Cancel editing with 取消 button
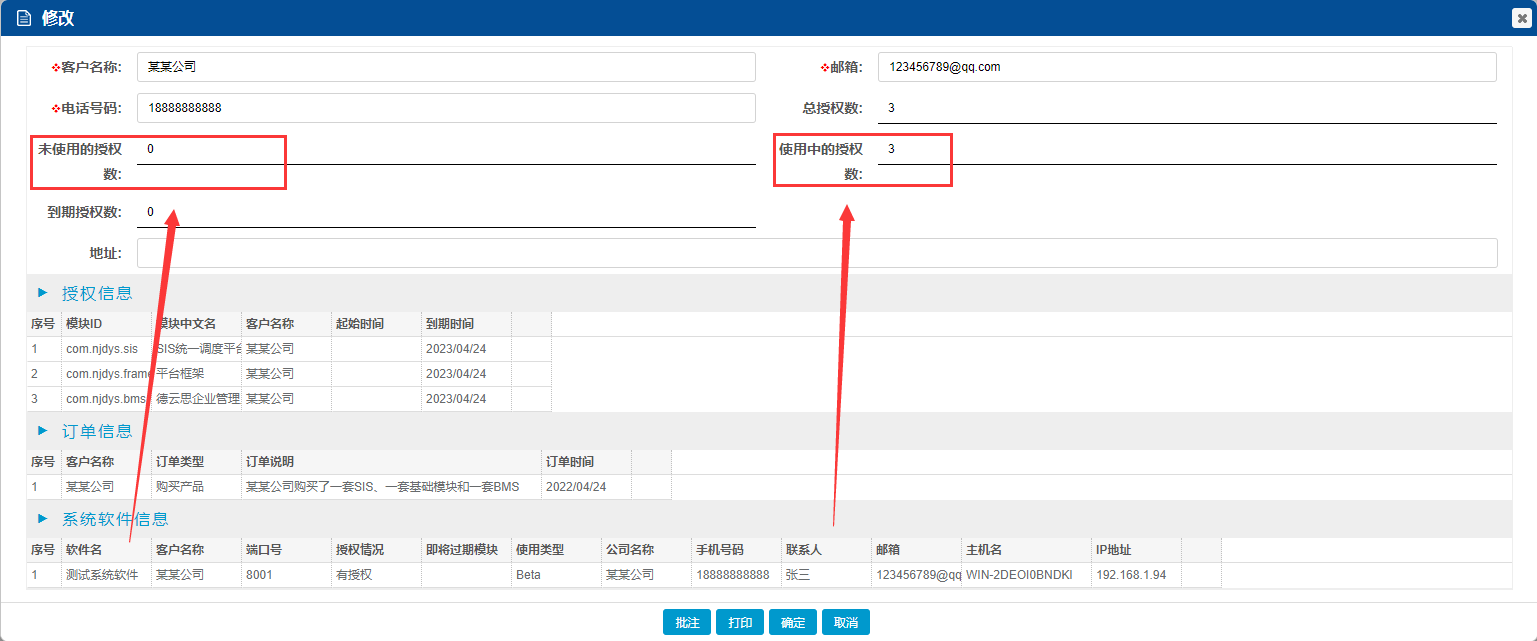The height and width of the screenshot is (641, 1537). coord(846,622)
